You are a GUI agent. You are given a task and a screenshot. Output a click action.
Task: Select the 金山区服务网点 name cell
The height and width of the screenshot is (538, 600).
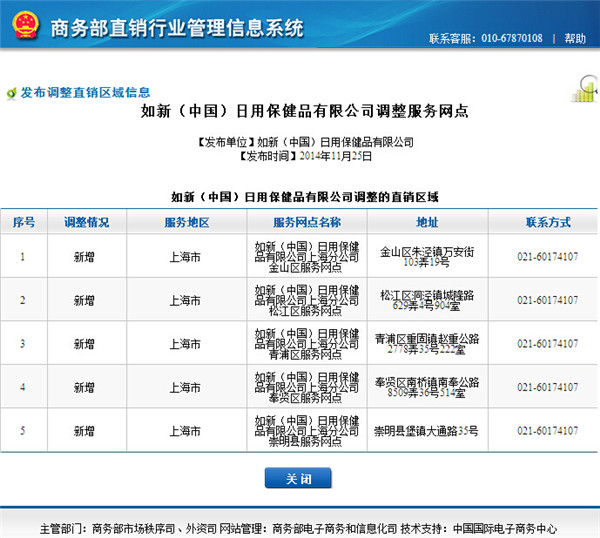click(x=306, y=257)
